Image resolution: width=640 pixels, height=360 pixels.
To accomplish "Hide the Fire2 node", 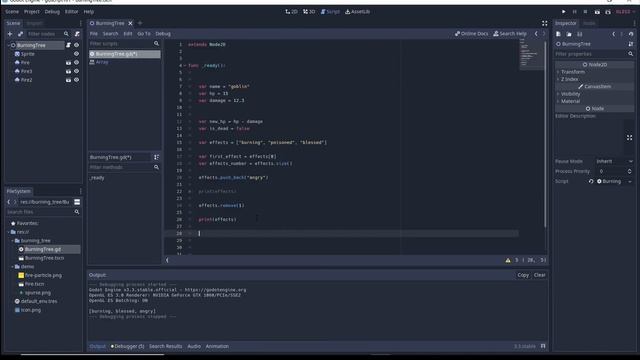I will click(x=76, y=80).
